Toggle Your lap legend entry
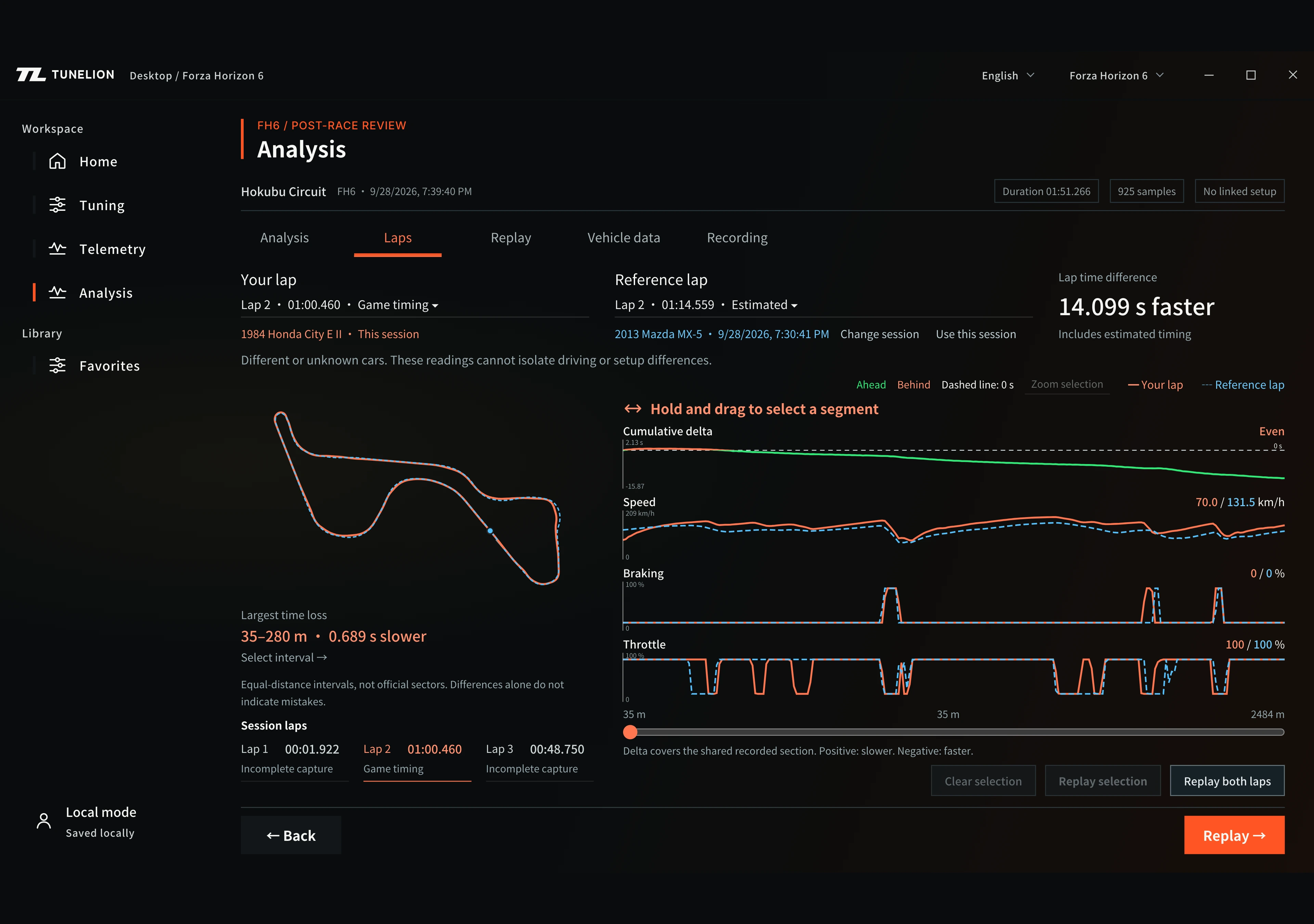The image size is (1314, 924). [x=1155, y=385]
